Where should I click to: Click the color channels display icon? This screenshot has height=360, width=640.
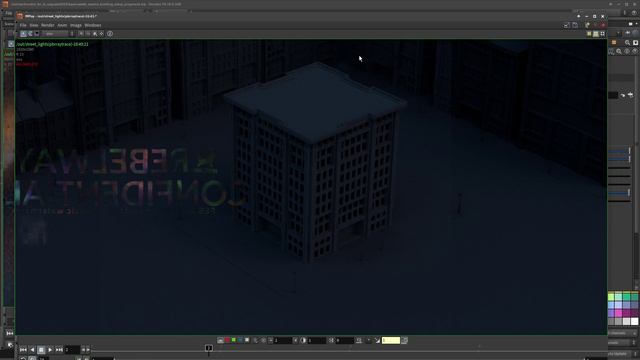click(x=220, y=340)
